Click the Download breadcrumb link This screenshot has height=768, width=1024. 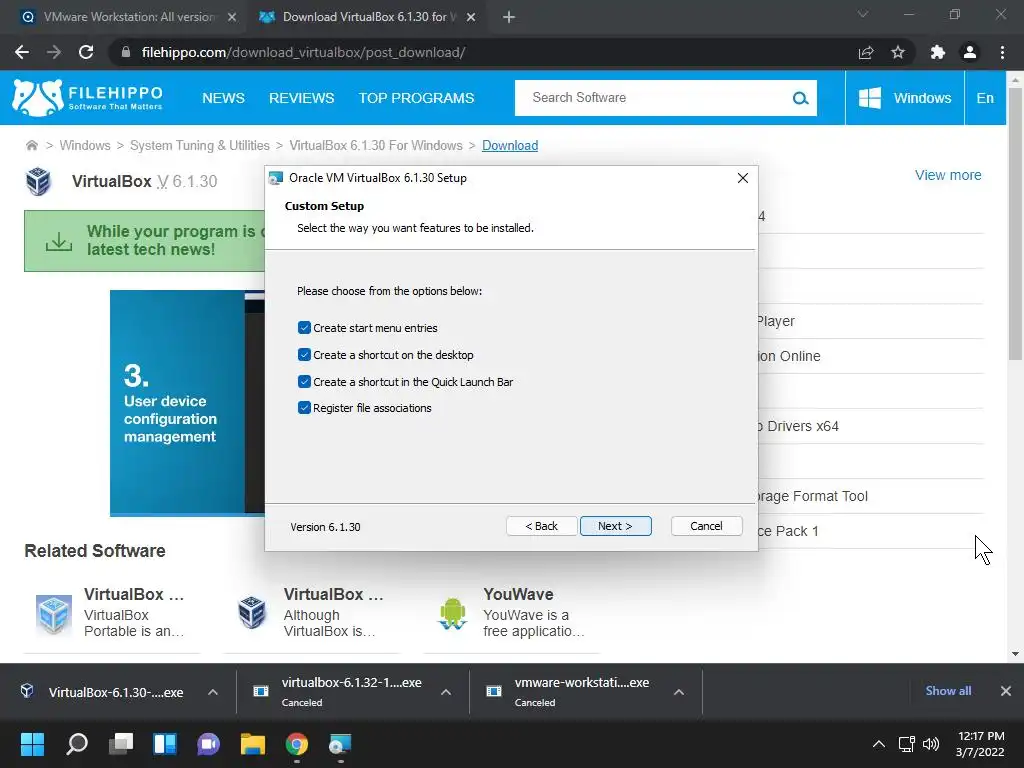510,145
